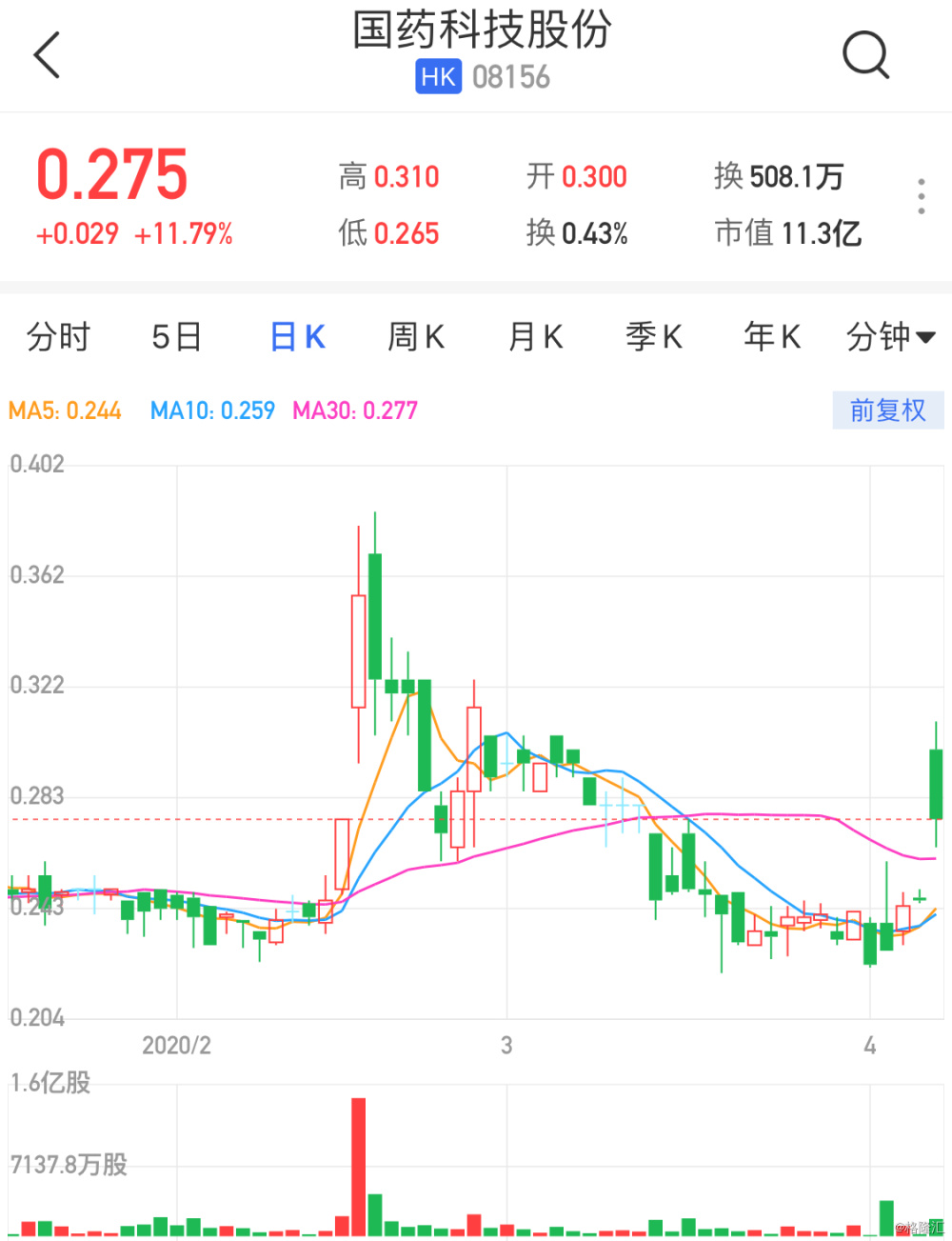This screenshot has width=952, height=1241.
Task: Select the tallest red volume bar
Action: pyautogui.click(x=359, y=1167)
